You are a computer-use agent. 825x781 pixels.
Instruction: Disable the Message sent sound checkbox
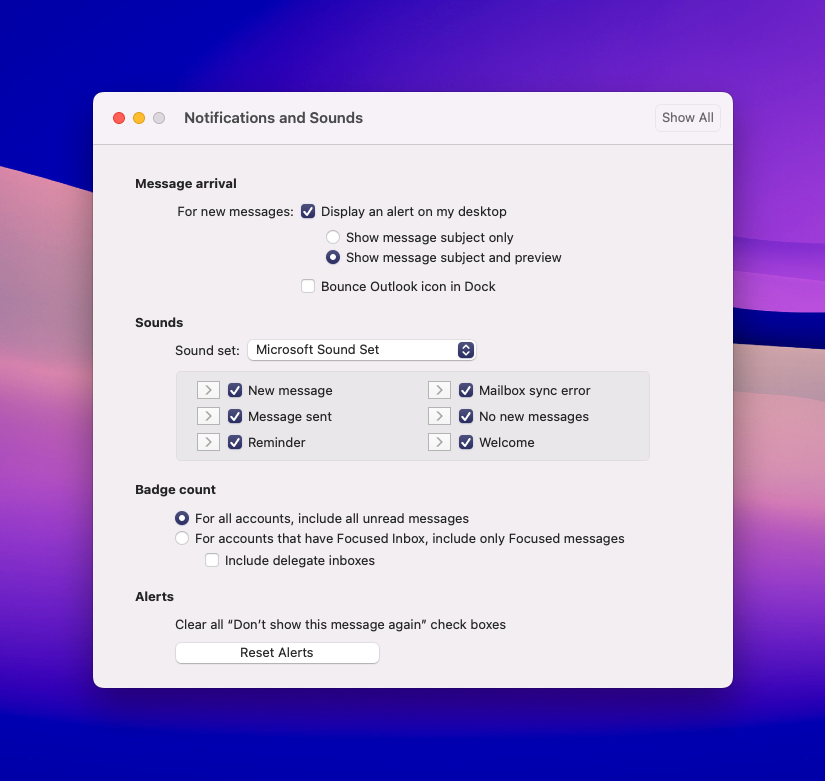pyautogui.click(x=235, y=416)
